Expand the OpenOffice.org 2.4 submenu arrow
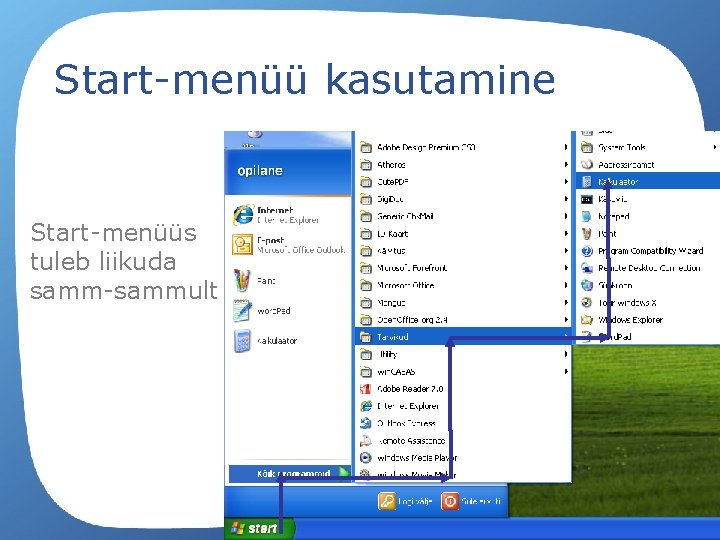This screenshot has height=540, width=720. click(566, 320)
